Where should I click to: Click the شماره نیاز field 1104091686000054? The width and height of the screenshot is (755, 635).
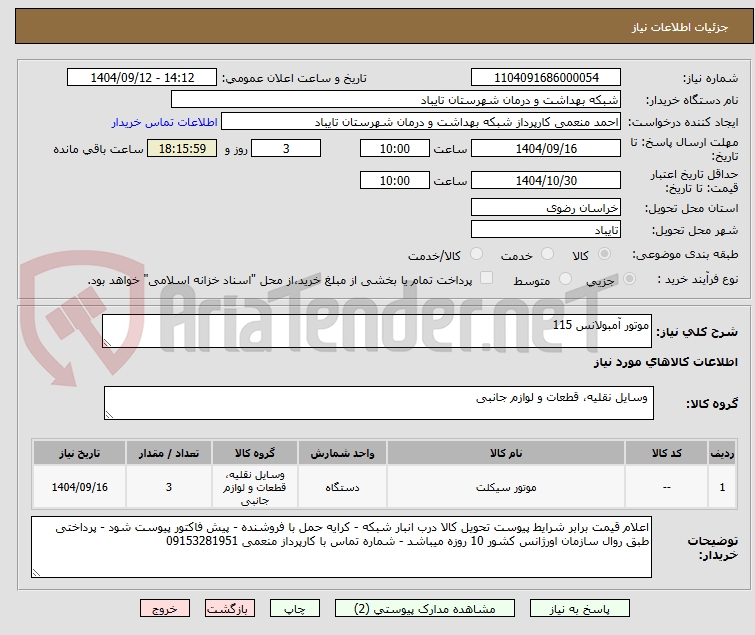point(546,78)
